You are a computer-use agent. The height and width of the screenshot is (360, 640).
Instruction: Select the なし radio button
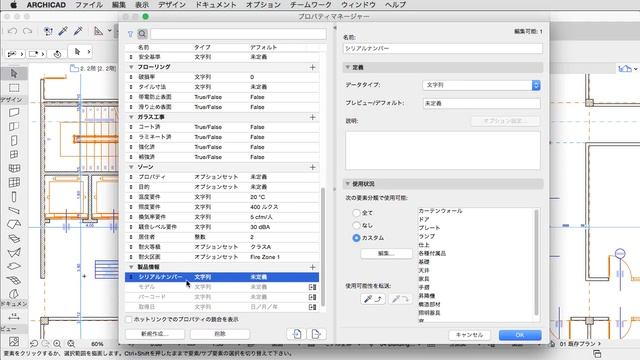[356, 225]
